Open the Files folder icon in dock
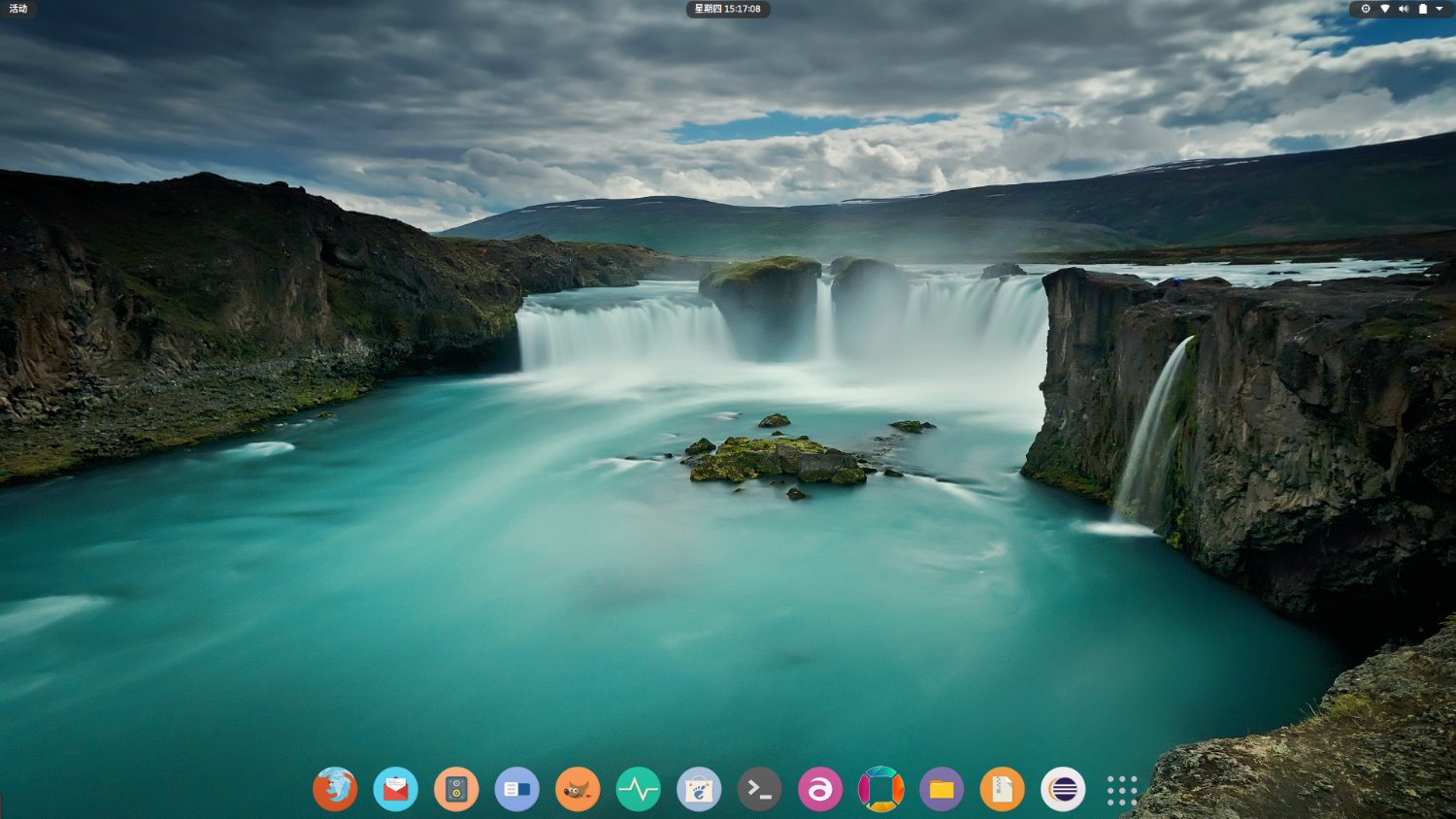The height and width of the screenshot is (819, 1456). [x=942, y=789]
